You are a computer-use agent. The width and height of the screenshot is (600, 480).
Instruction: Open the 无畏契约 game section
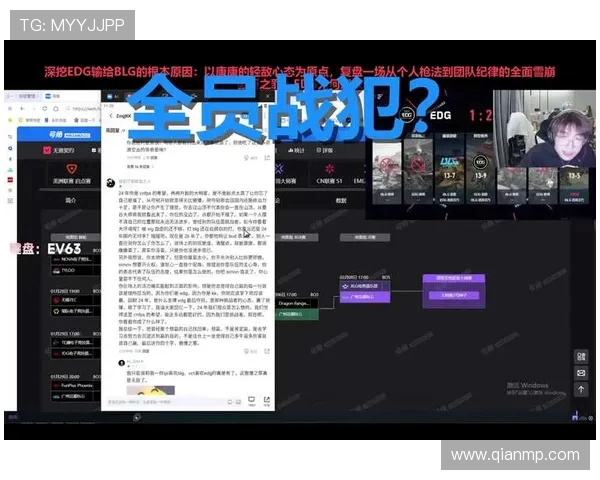[59, 150]
